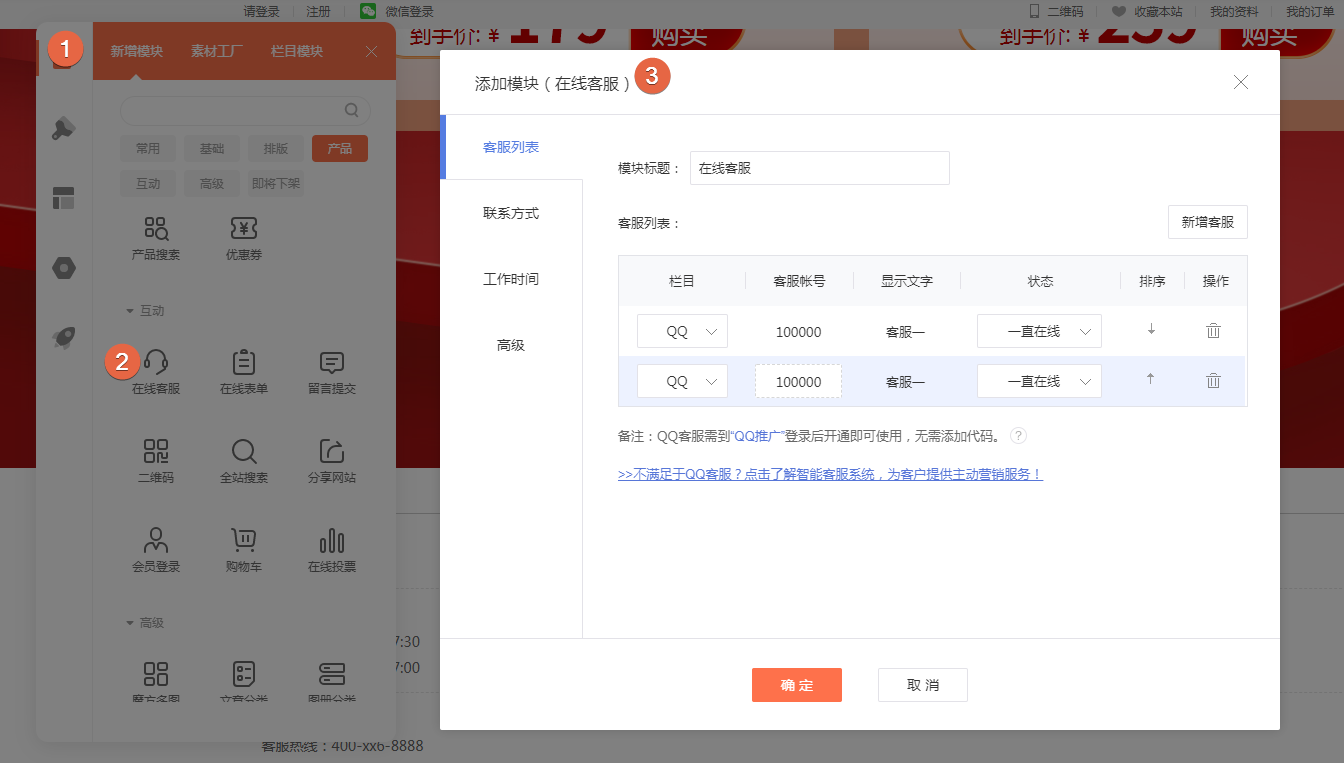
Task: Open the 栏目 QQ dropdown in first row
Action: [682, 331]
